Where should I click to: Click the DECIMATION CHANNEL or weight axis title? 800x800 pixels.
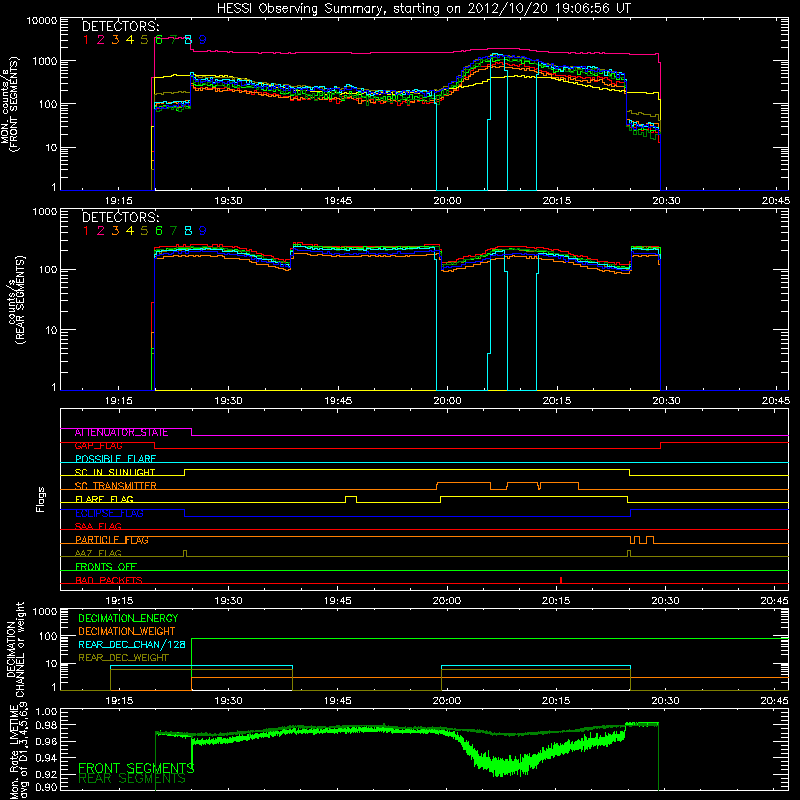[x=15, y=649]
